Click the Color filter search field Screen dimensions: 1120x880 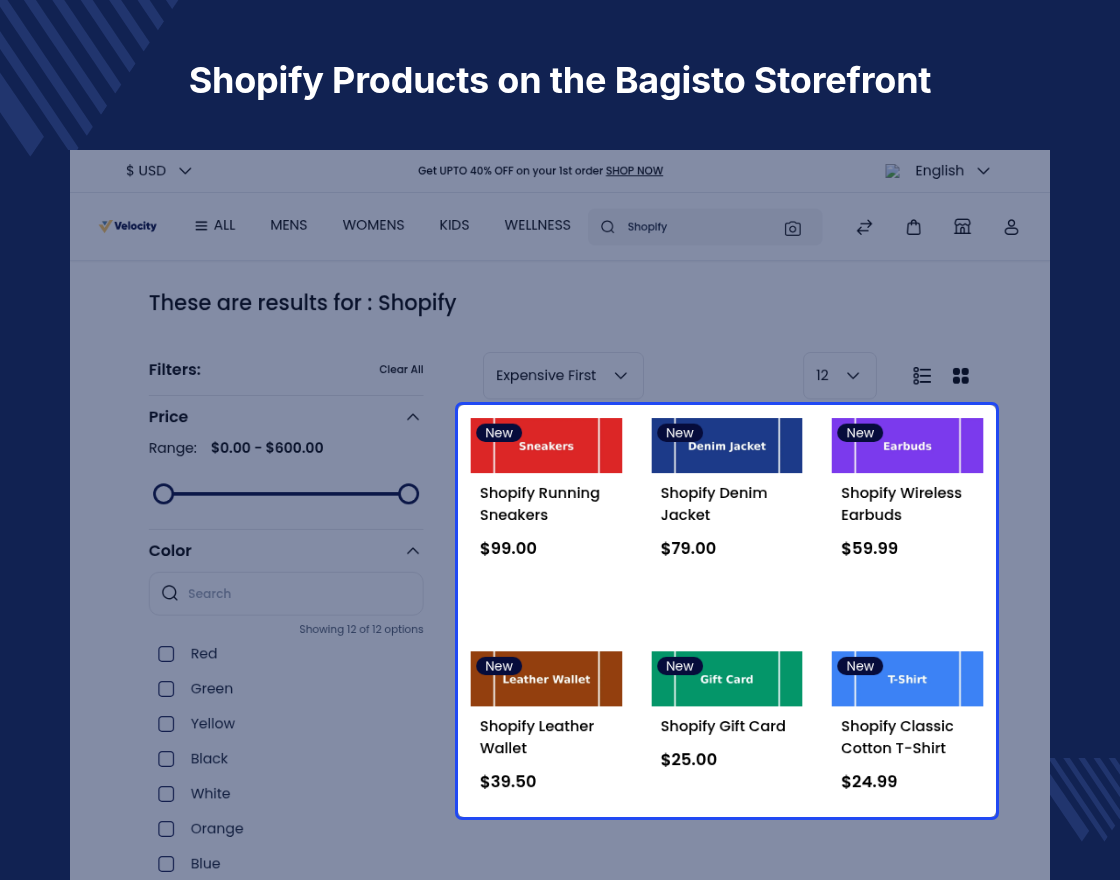[286, 594]
